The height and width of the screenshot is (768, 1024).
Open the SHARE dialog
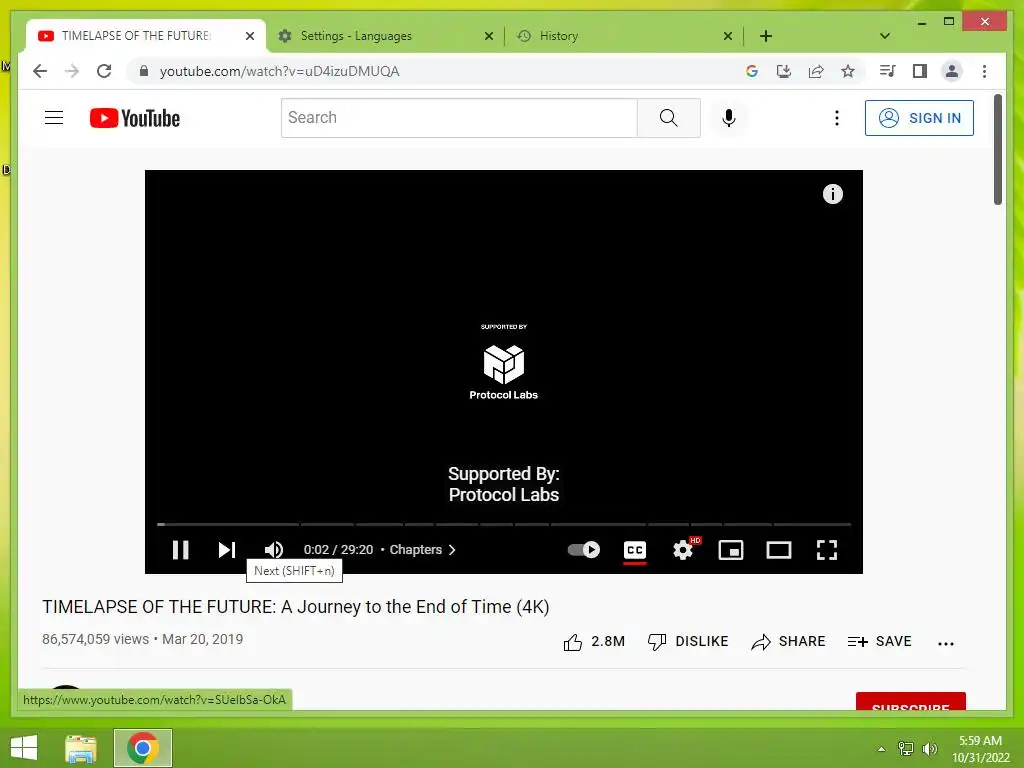788,642
